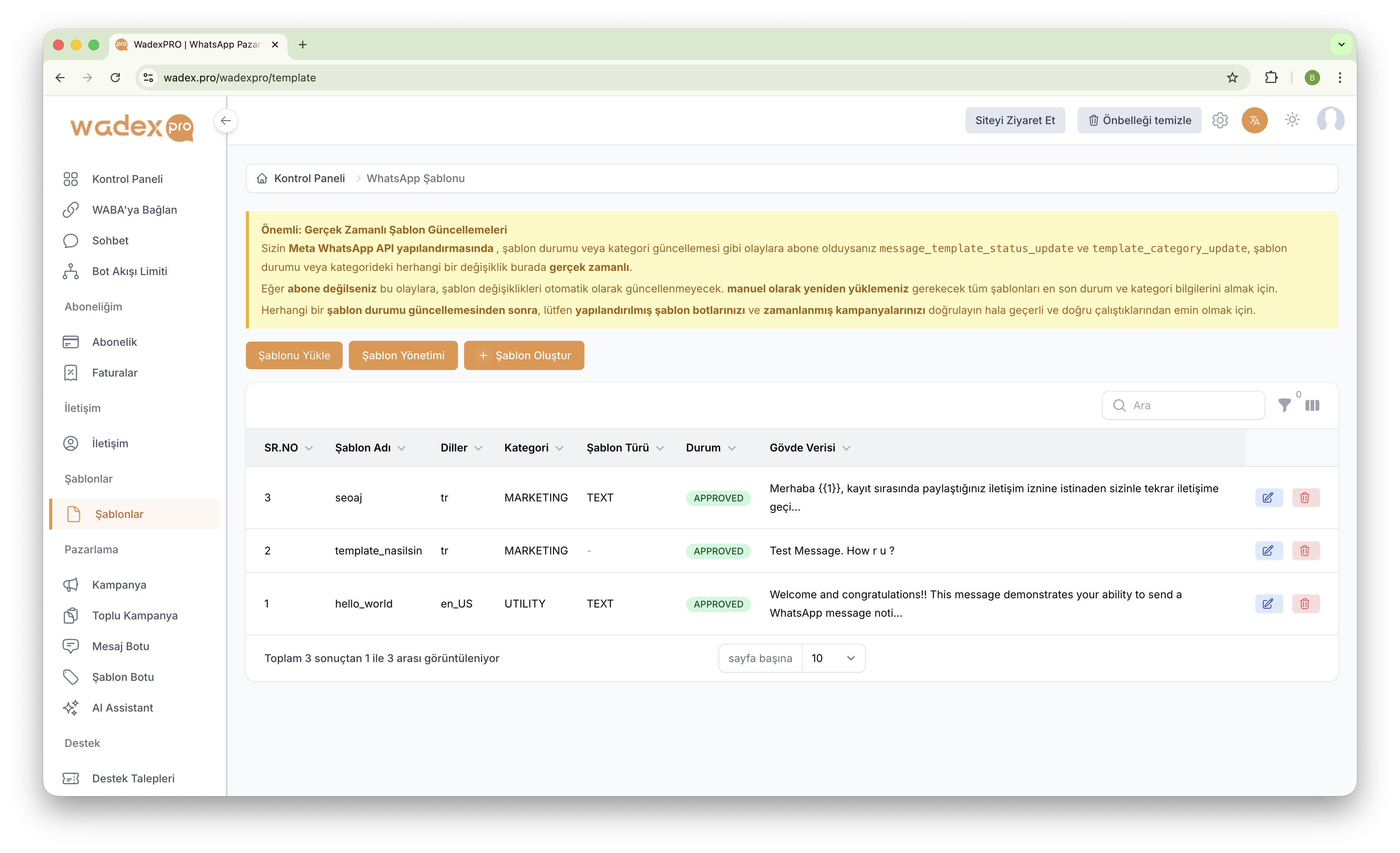Toggle light/dark theme sun icon

(1292, 120)
